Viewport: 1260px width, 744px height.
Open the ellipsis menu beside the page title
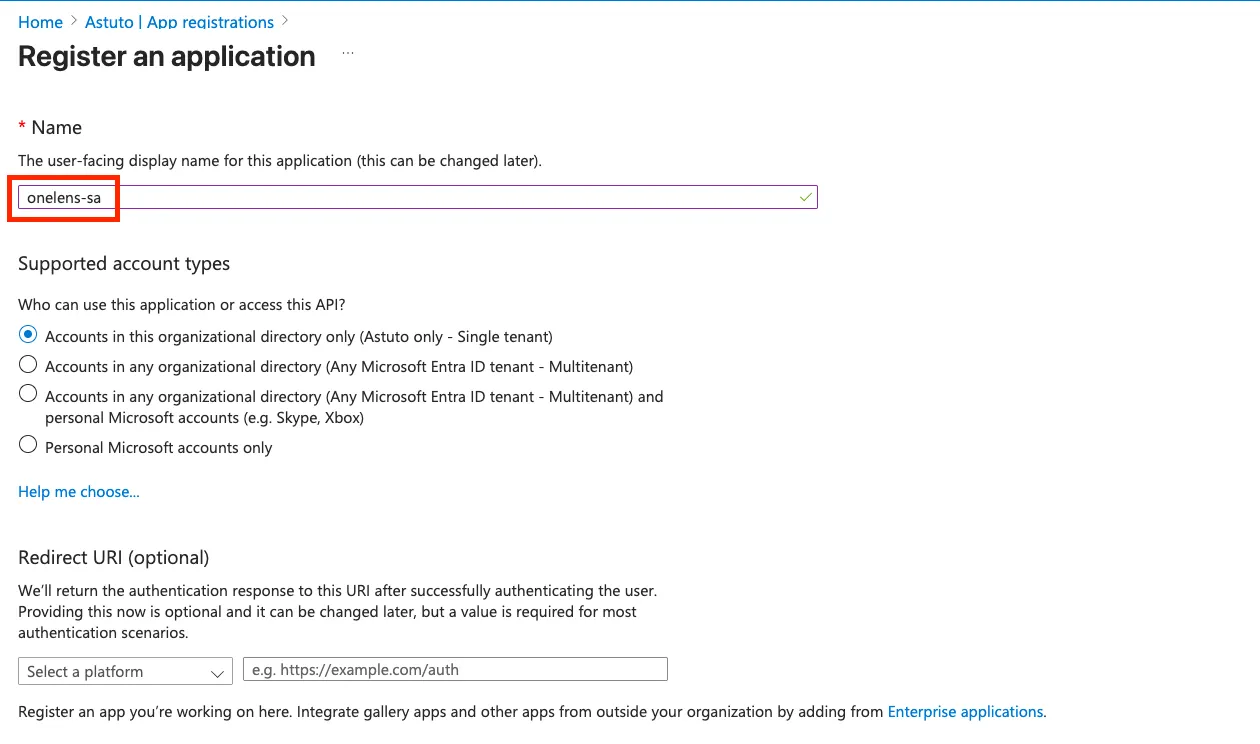347,53
